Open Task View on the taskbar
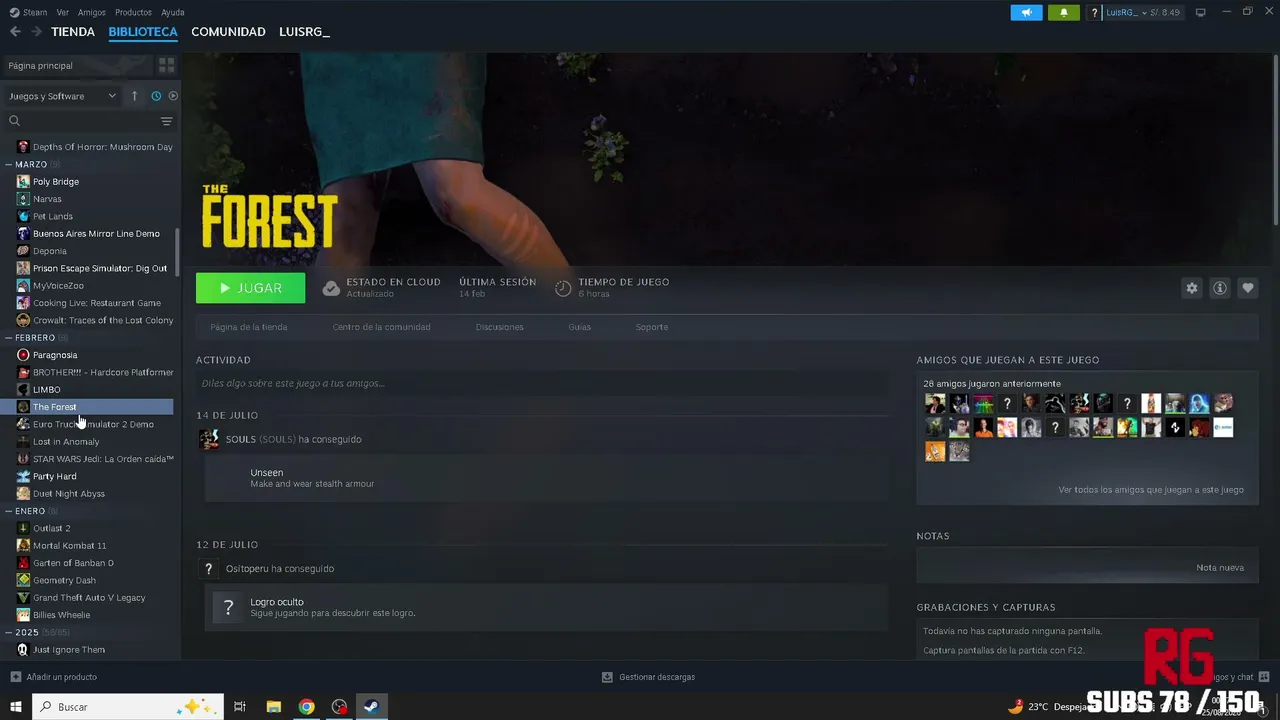This screenshot has height=720, width=1280. pyautogui.click(x=240, y=706)
